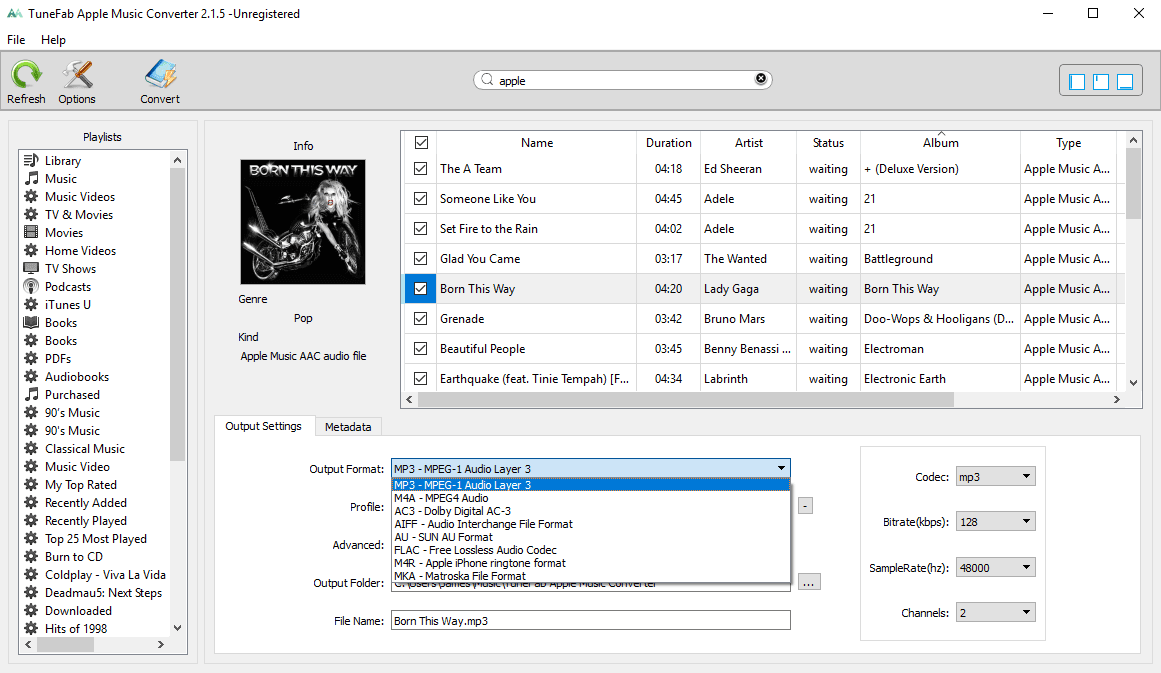
Task: Toggle the select-all header checkbox
Action: 421,142
